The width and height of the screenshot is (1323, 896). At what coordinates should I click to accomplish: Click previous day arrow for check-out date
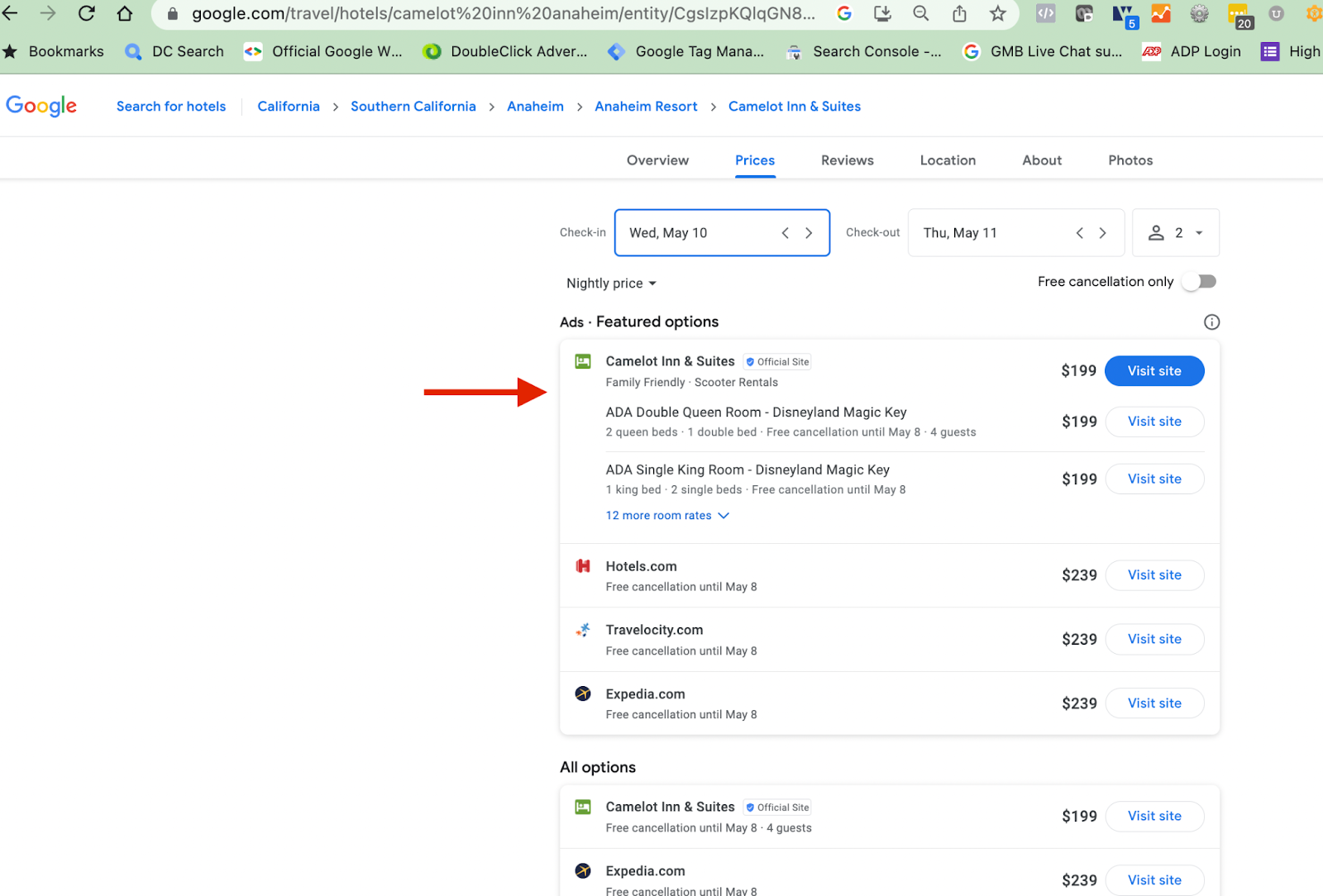[x=1079, y=233]
